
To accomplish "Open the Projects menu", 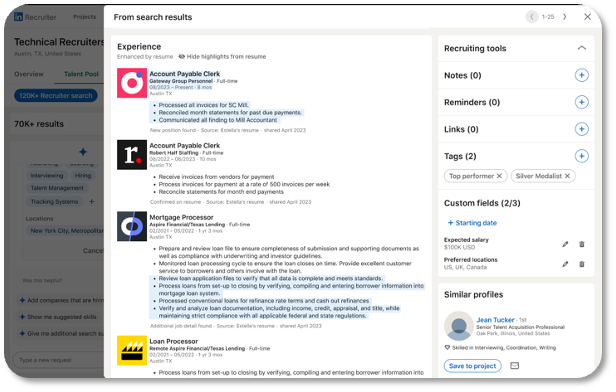I will [x=84, y=17].
